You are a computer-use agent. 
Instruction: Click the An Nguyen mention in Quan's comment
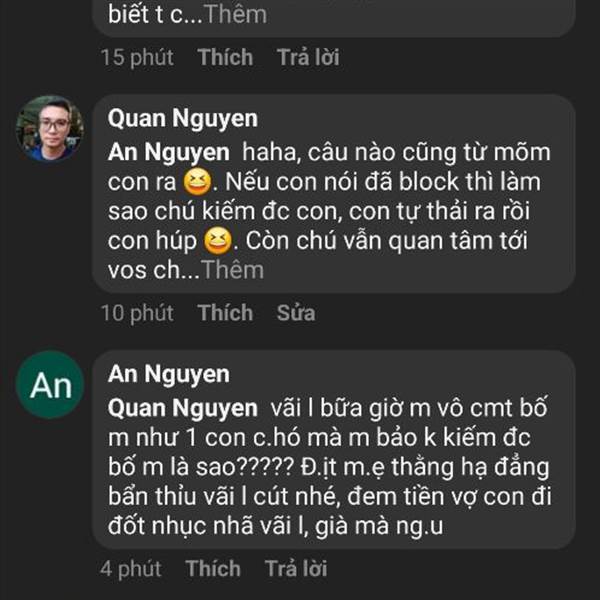168,154
